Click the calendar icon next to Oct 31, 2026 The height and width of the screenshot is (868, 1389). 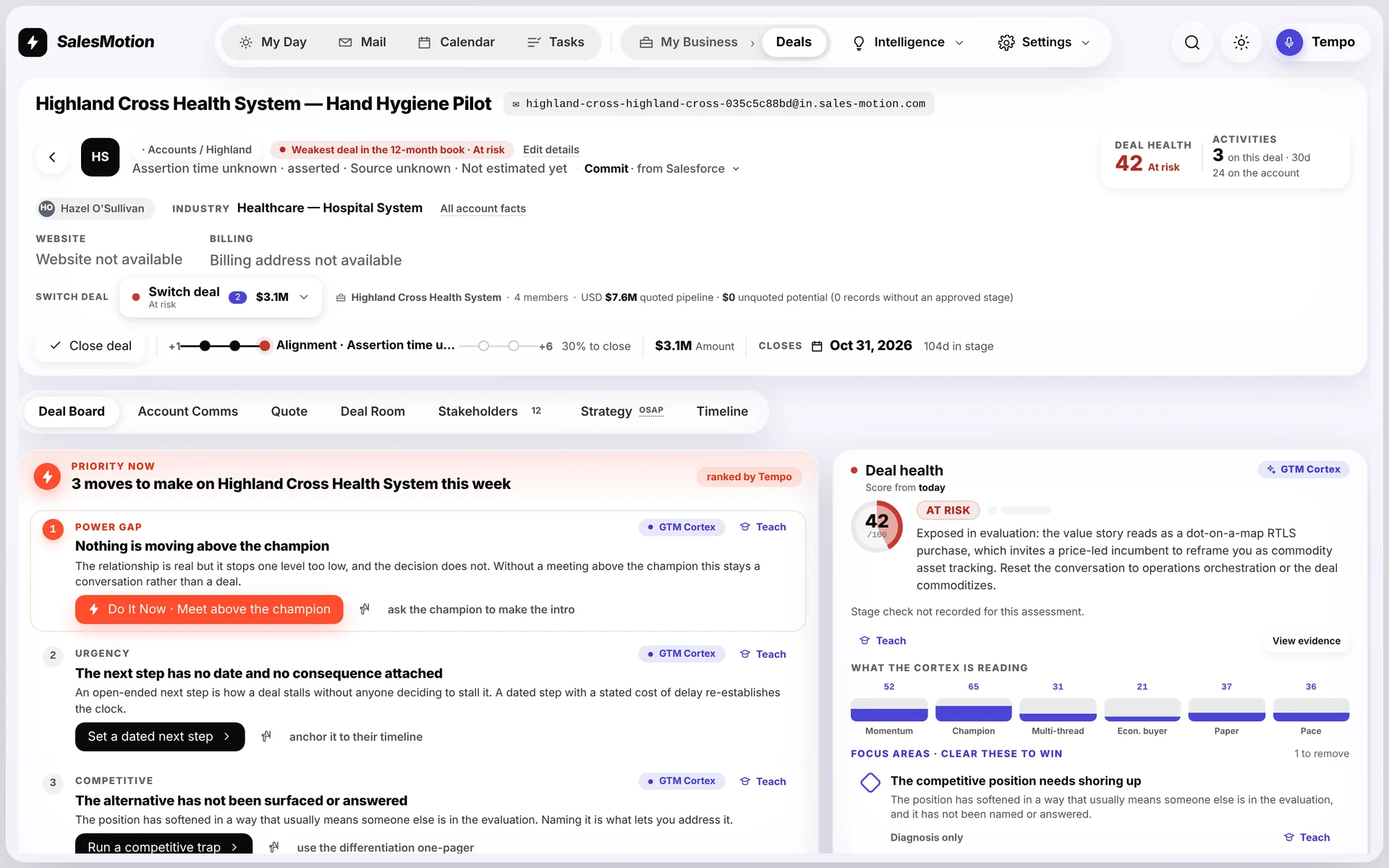(817, 346)
